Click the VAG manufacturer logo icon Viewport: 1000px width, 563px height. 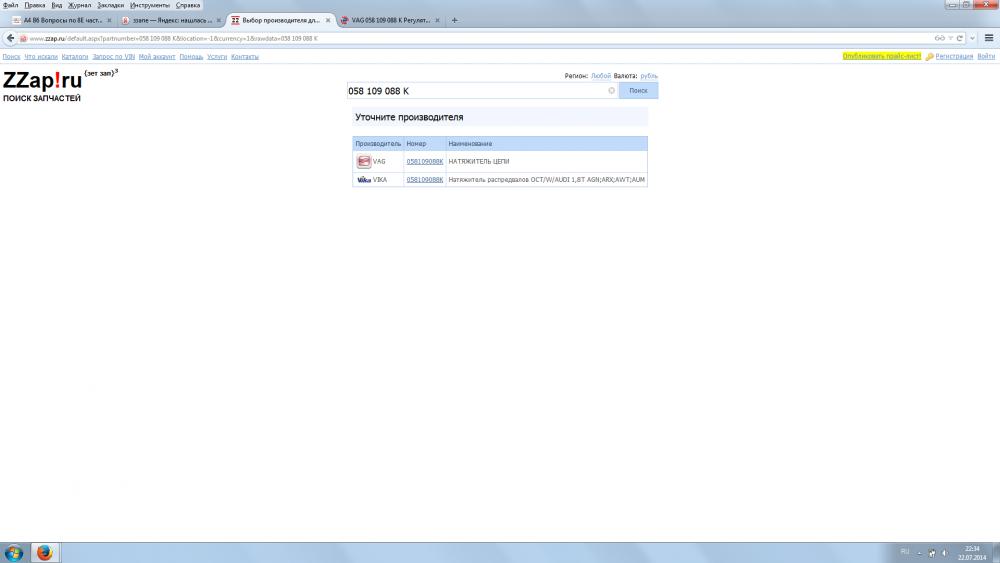pyautogui.click(x=364, y=162)
